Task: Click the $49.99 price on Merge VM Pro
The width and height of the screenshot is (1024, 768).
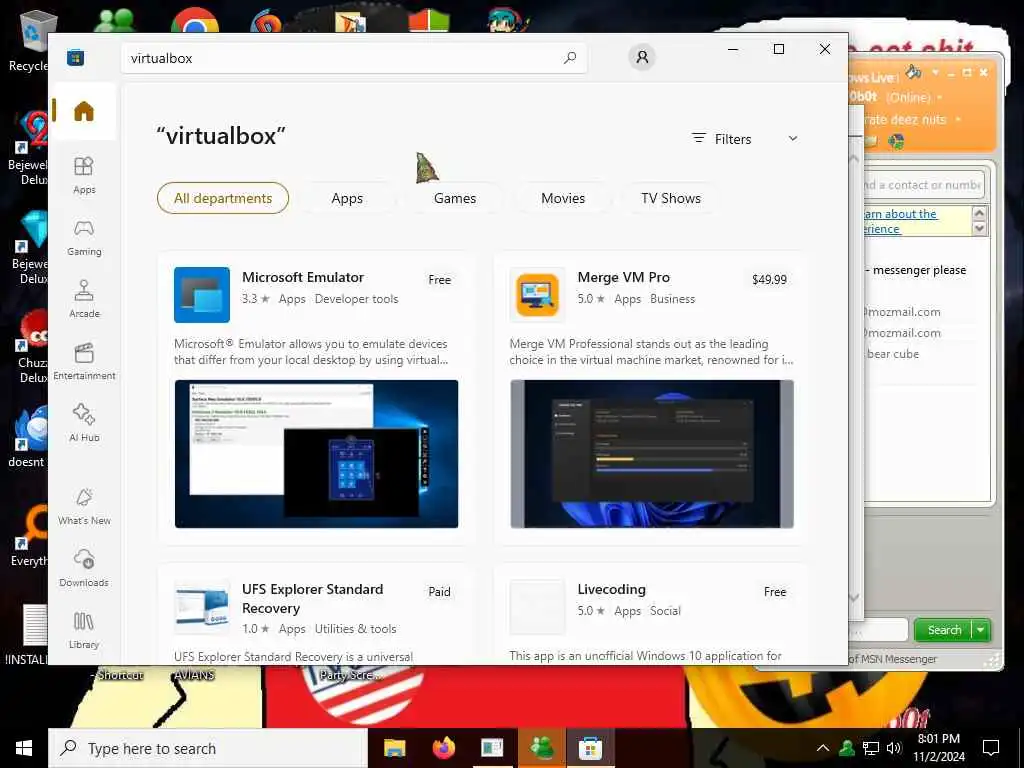Action: [x=769, y=280]
